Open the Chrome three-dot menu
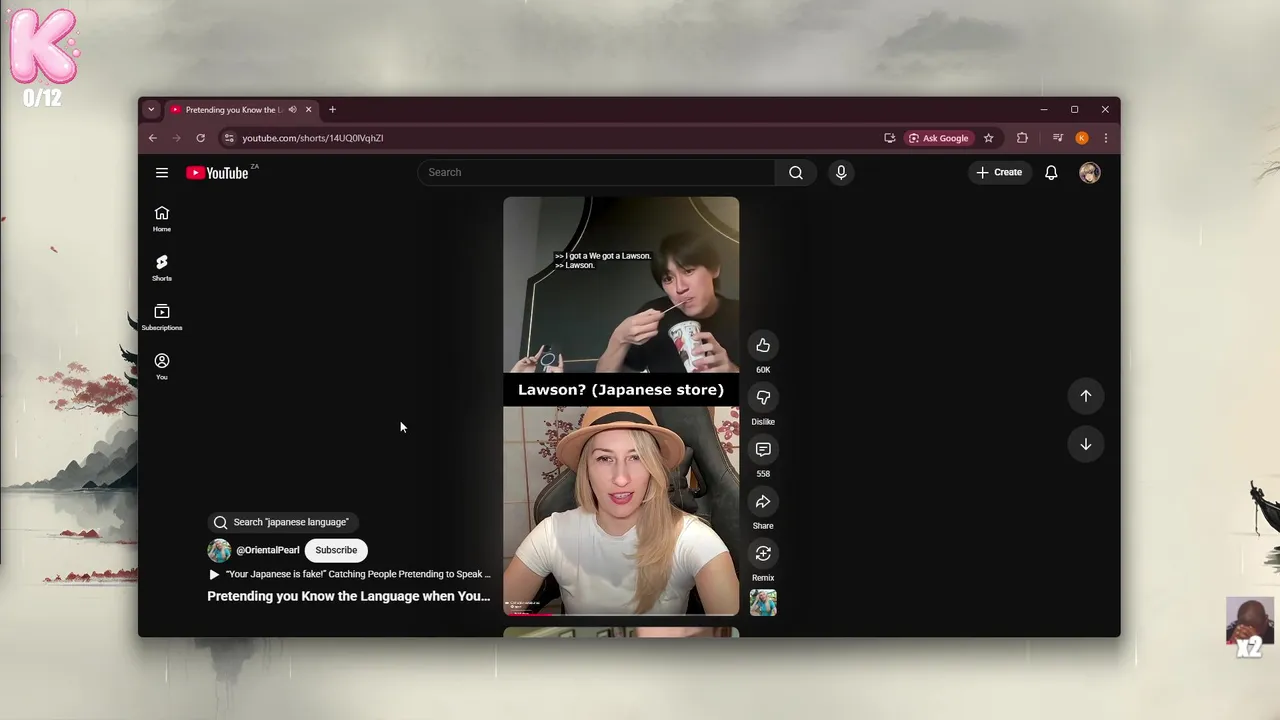This screenshot has height=720, width=1280. (x=1105, y=138)
